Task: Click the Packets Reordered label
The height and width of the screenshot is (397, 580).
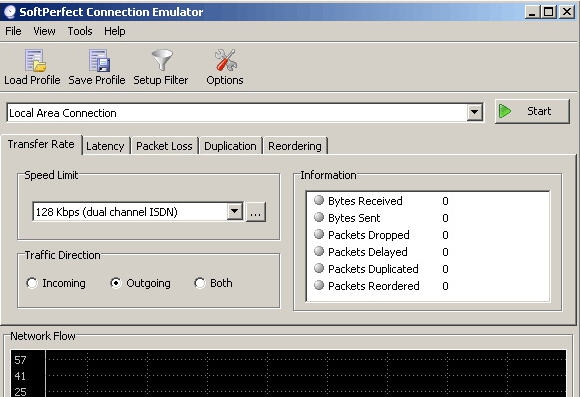Action: click(374, 286)
